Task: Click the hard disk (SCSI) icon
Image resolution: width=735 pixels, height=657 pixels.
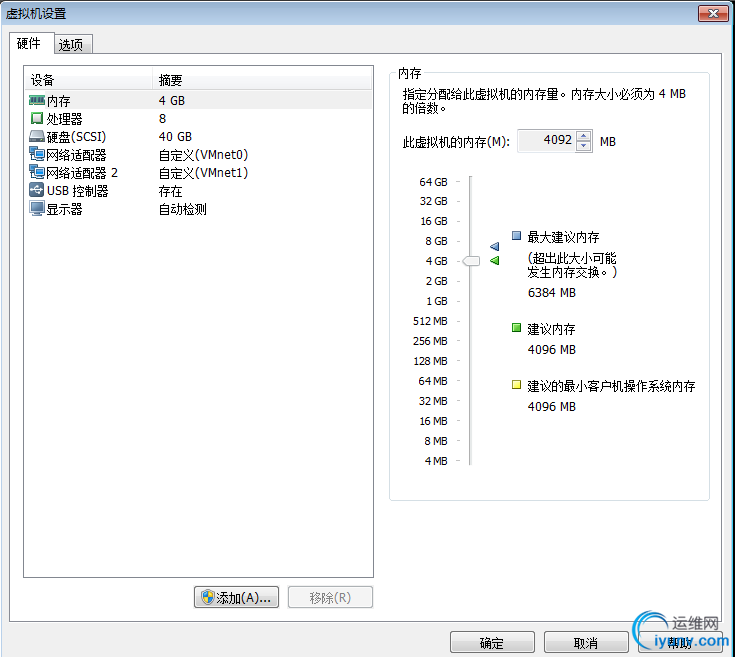Action: 37,136
